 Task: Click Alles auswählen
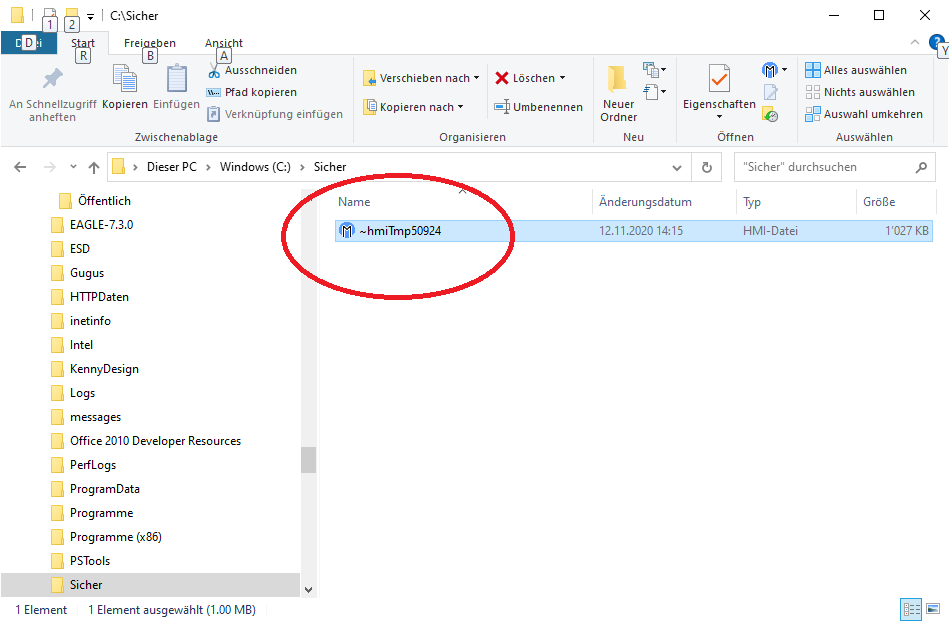857,70
